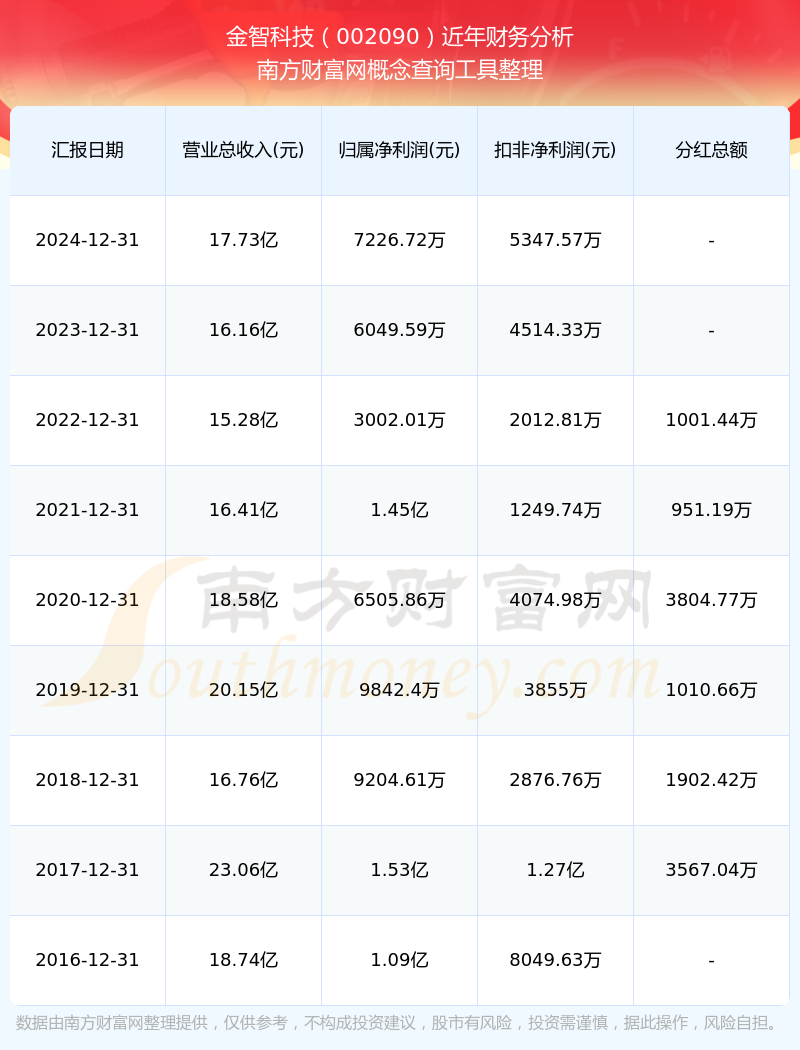Screen dimensions: 800x1050
Task: Select the 3855万 cell
Action: pos(556,690)
